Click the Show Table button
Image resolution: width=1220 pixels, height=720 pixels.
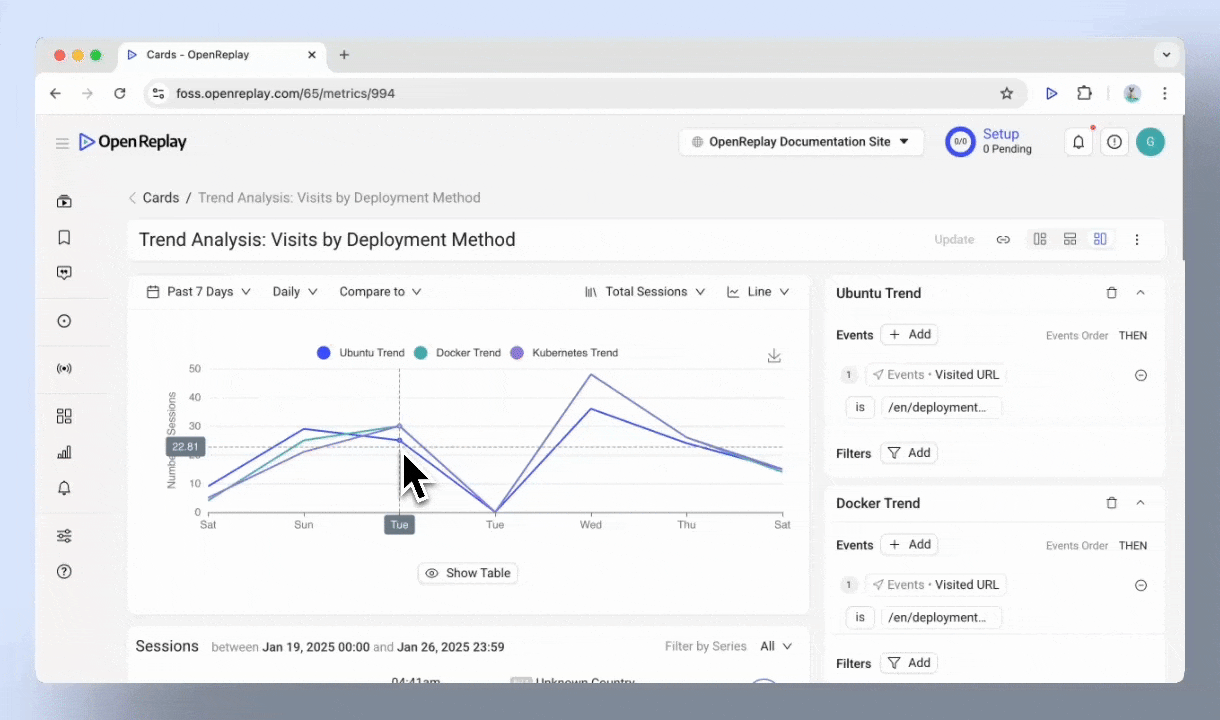tap(468, 573)
